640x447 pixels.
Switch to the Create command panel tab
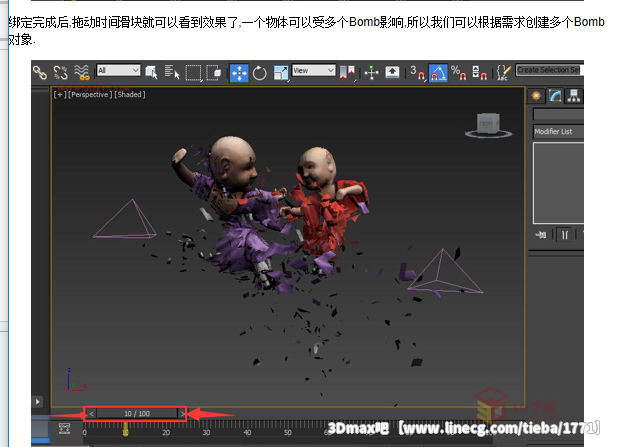(536, 96)
